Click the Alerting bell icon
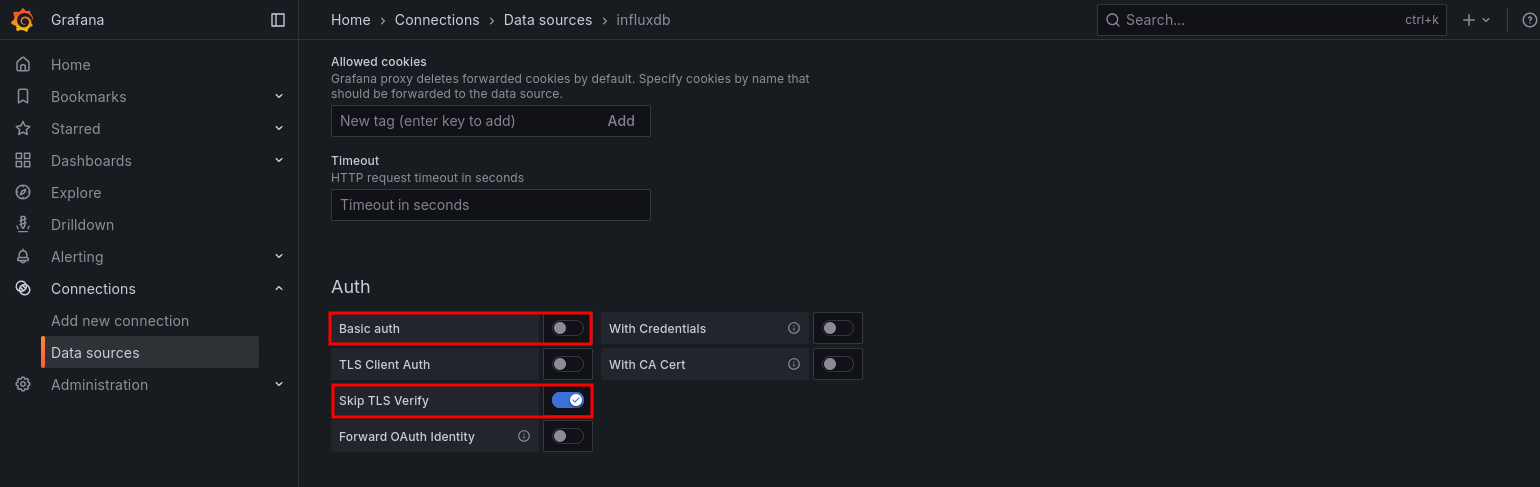 (x=23, y=257)
